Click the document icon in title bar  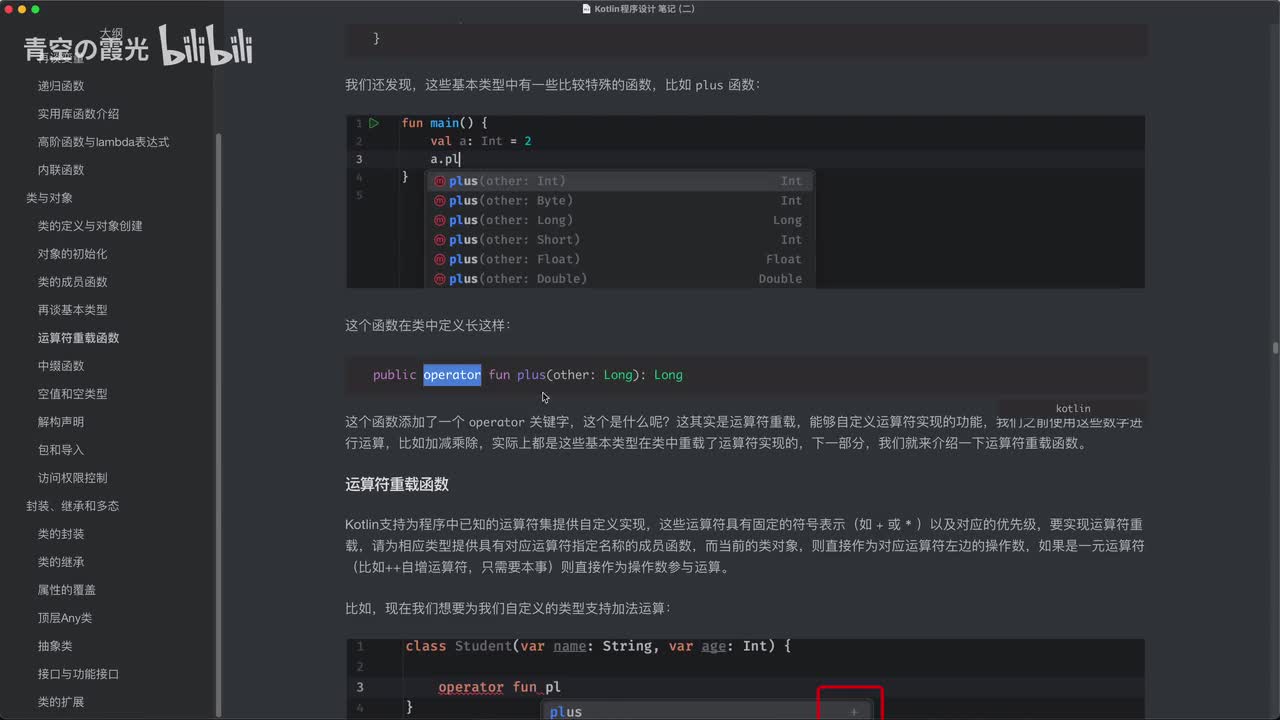tap(586, 9)
